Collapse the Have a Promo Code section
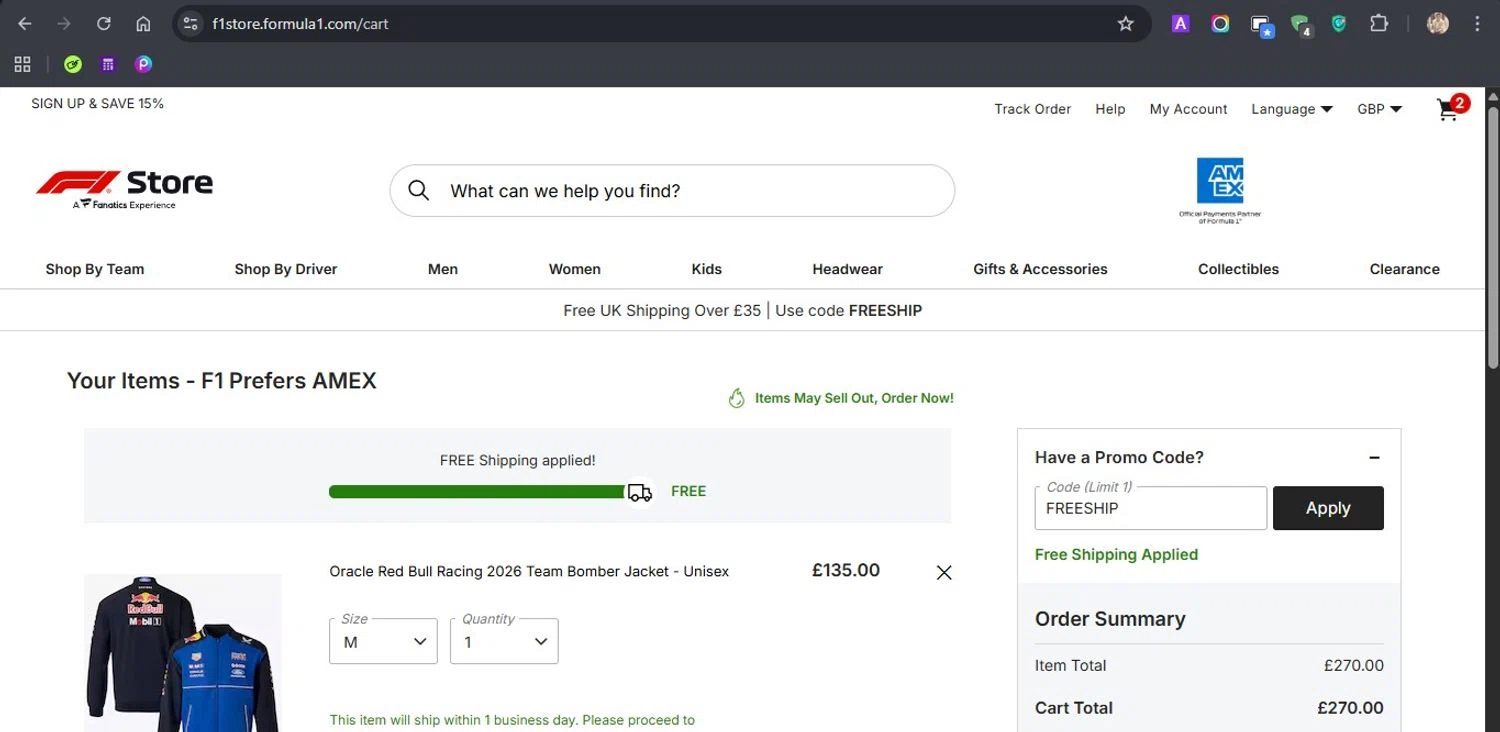The height and width of the screenshot is (732, 1500). (1374, 458)
